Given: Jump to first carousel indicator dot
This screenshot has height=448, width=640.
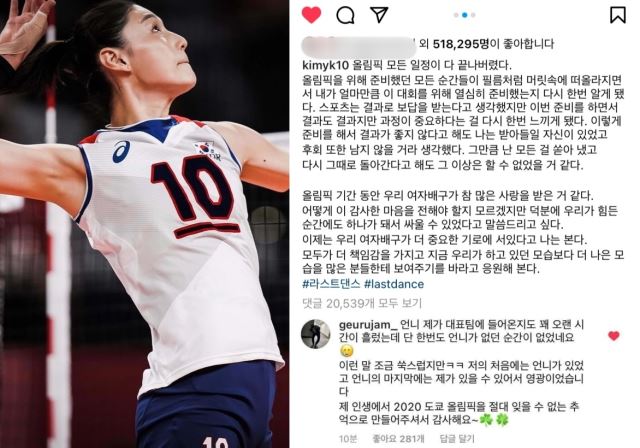Looking at the screenshot, I should [x=456, y=15].
